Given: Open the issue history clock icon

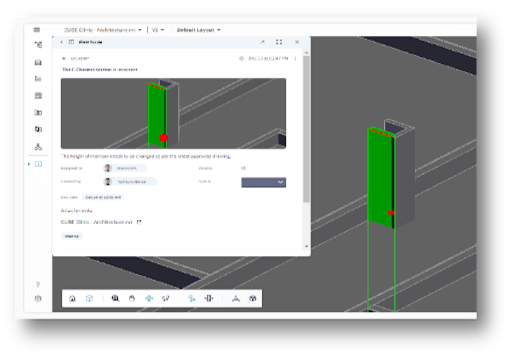Looking at the screenshot, I should tap(242, 58).
